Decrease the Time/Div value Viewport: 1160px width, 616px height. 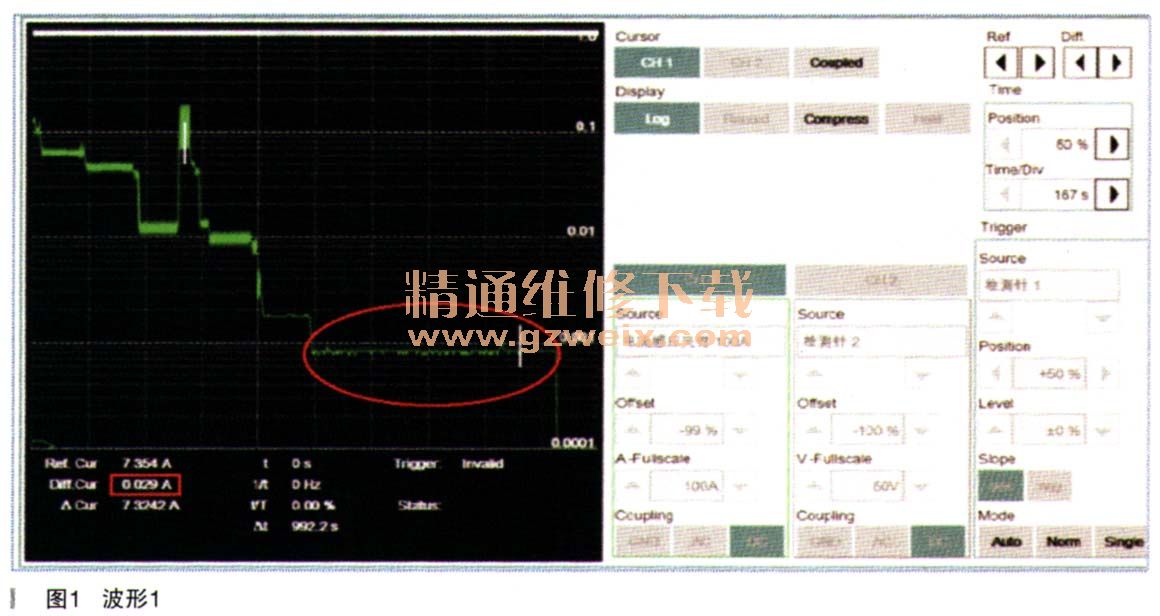(x=1005, y=195)
